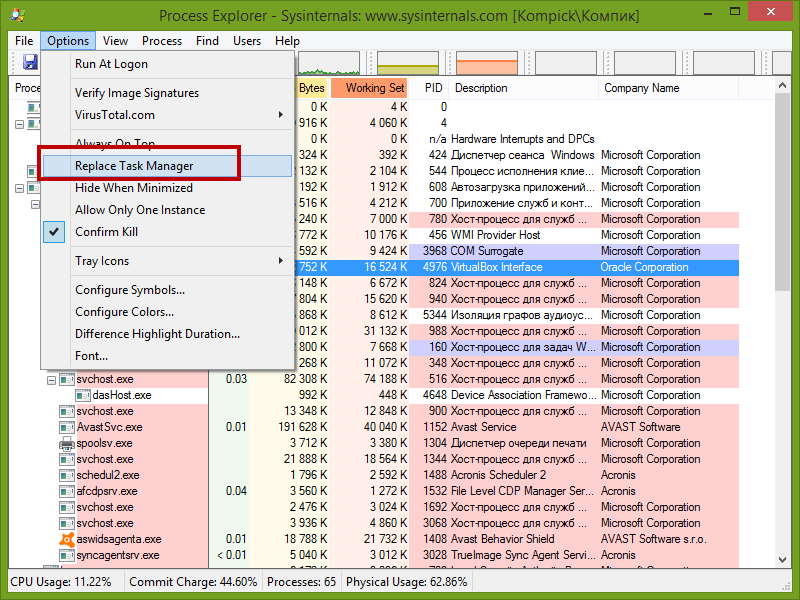800x600 pixels.
Task: Click Commit Charge: 44.60% in status bar
Action: point(193,582)
